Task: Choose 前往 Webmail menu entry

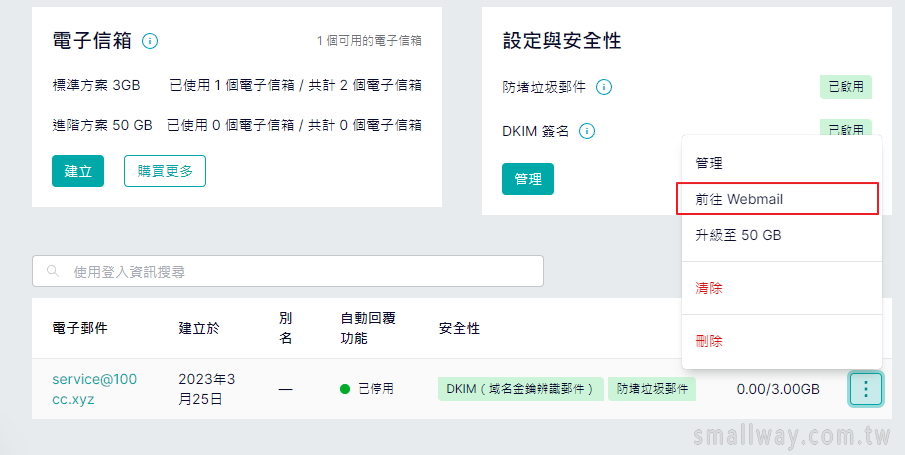Action: point(777,199)
